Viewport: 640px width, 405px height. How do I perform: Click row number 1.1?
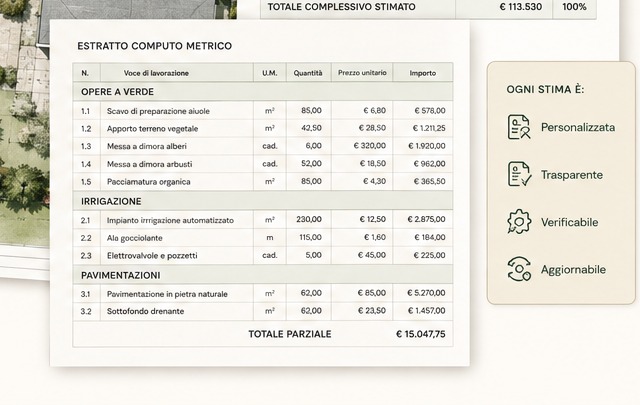click(85, 111)
